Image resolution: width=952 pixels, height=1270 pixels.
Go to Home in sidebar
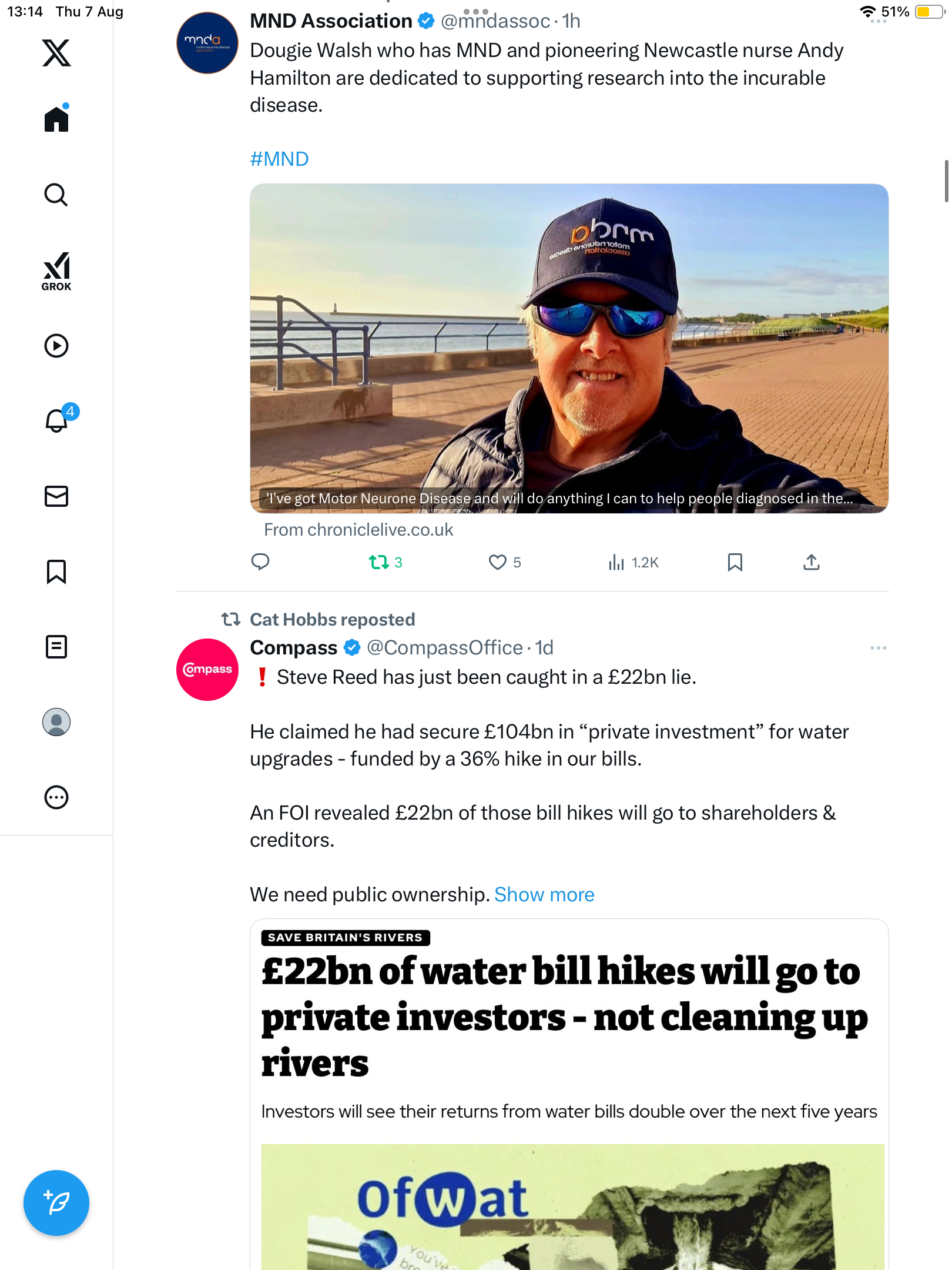coord(56,119)
